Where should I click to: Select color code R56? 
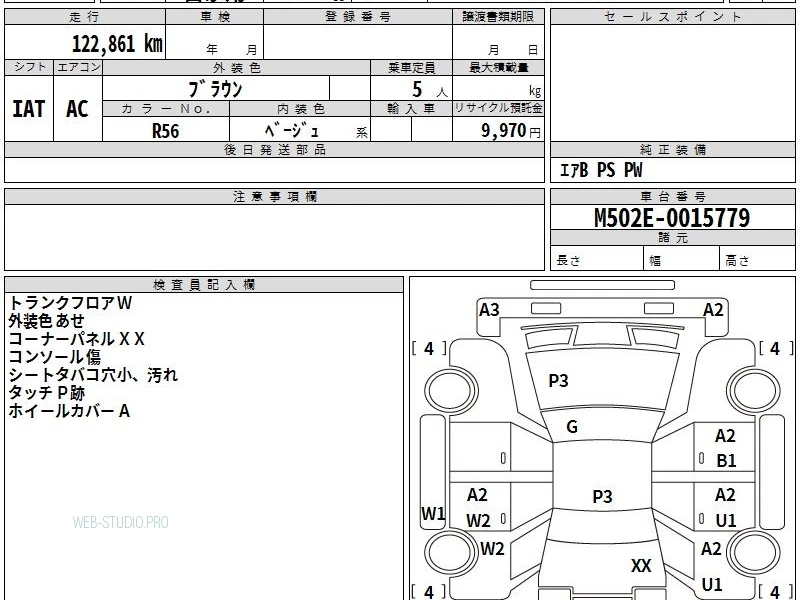pos(166,131)
